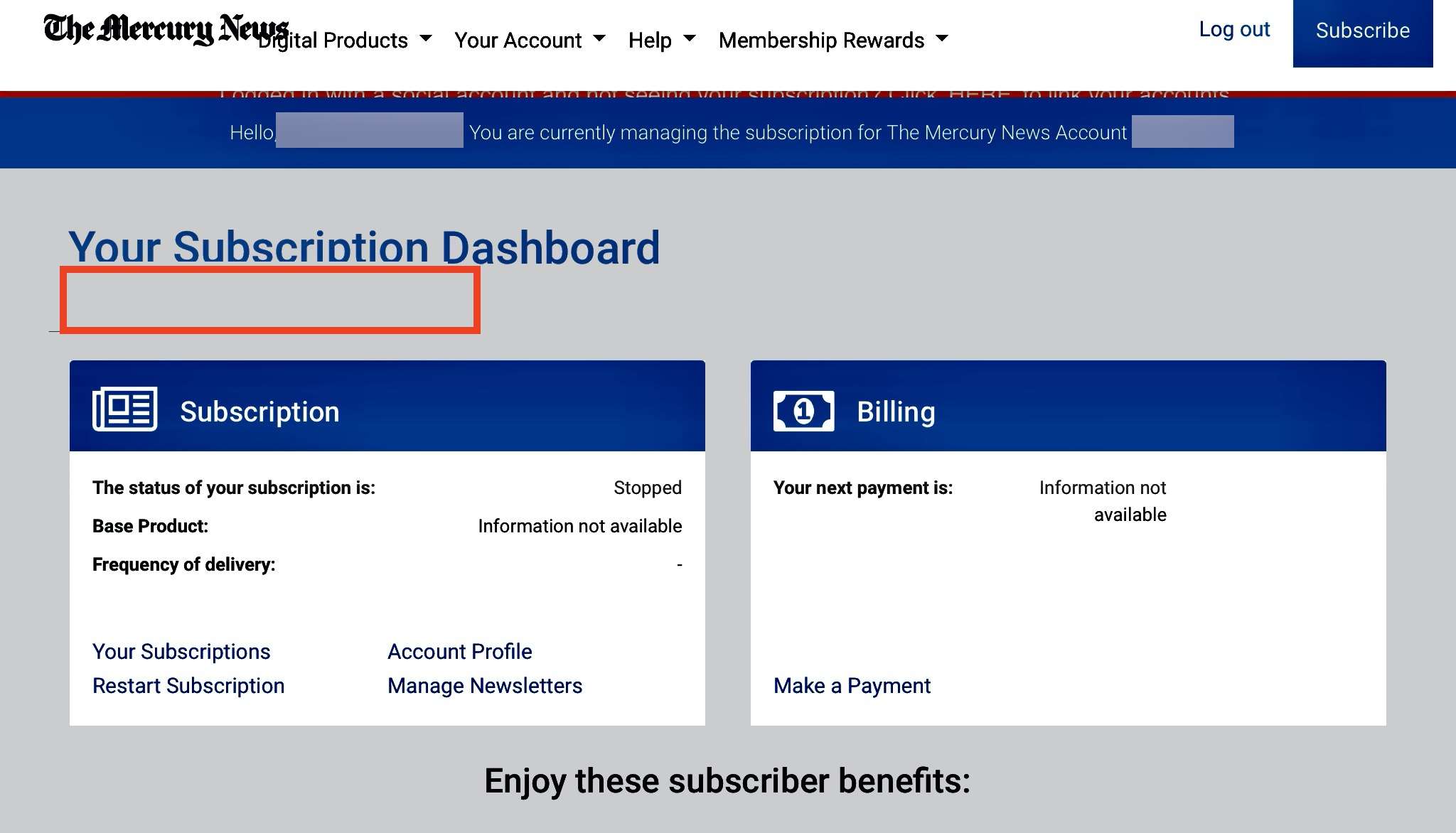The image size is (1456, 833).
Task: Open Manage Newsletters link
Action: (485, 685)
